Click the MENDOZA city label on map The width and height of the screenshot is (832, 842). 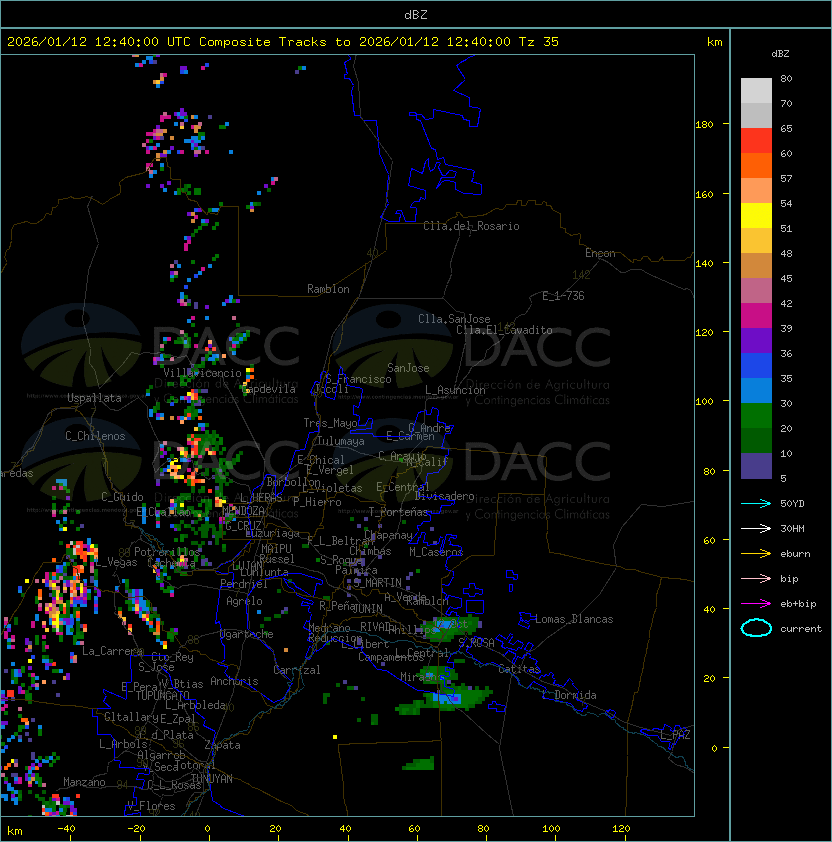pos(243,510)
